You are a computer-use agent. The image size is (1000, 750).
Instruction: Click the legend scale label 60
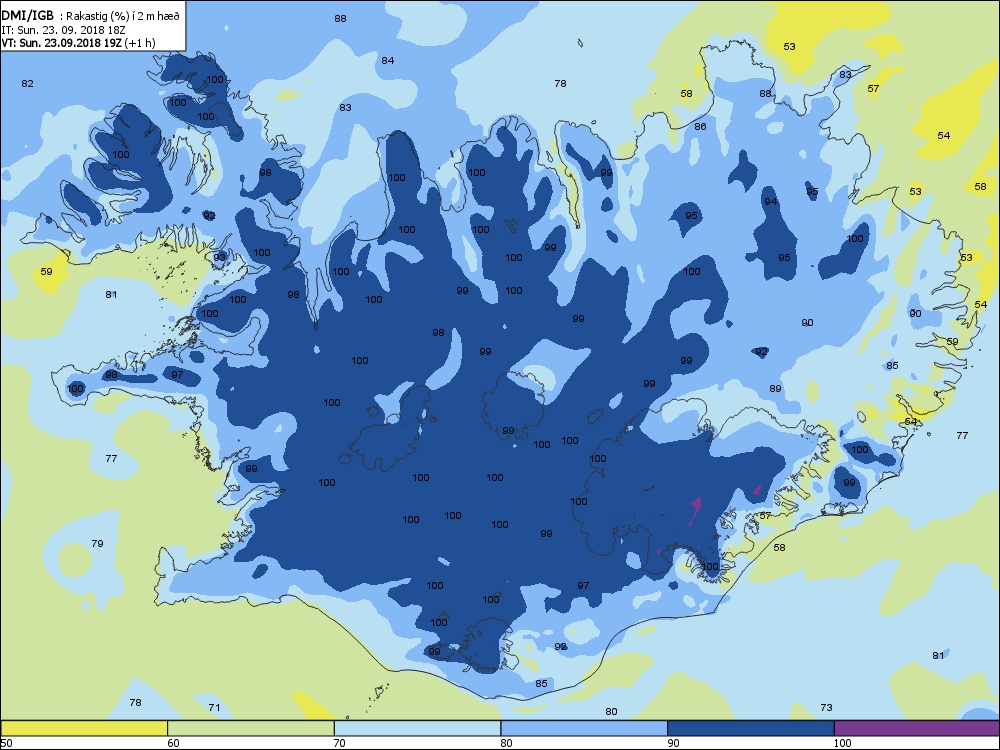click(173, 743)
